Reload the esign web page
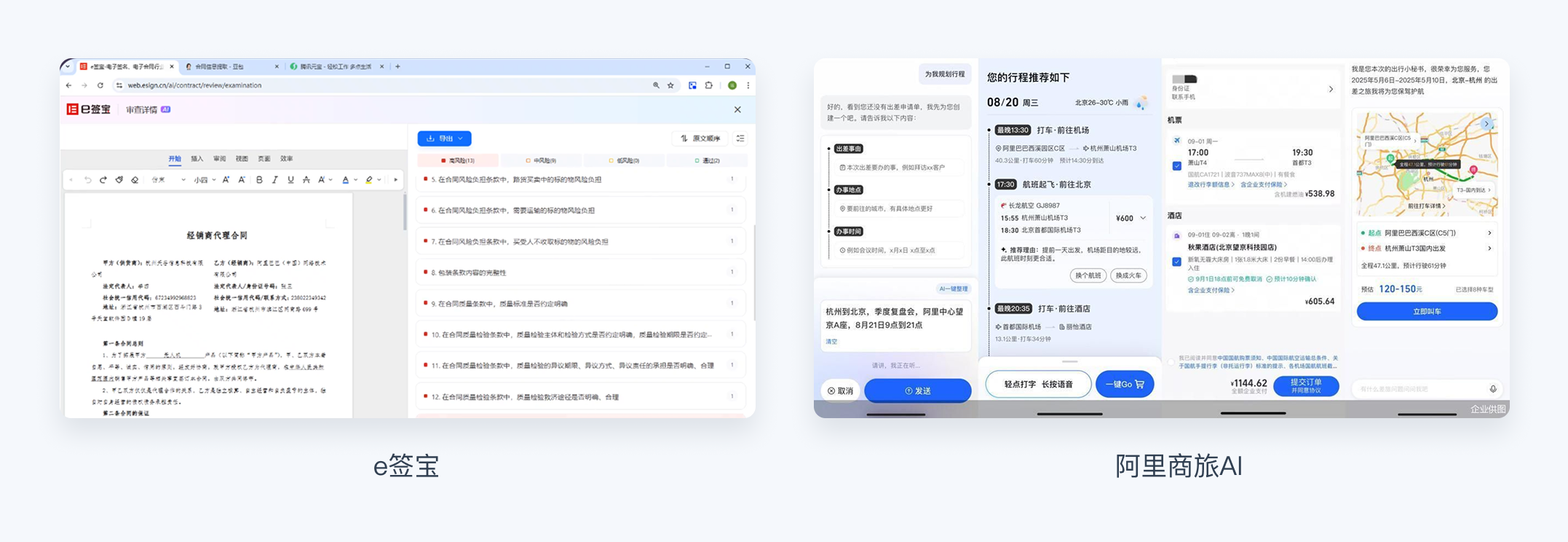The width and height of the screenshot is (1568, 542). pos(100,85)
